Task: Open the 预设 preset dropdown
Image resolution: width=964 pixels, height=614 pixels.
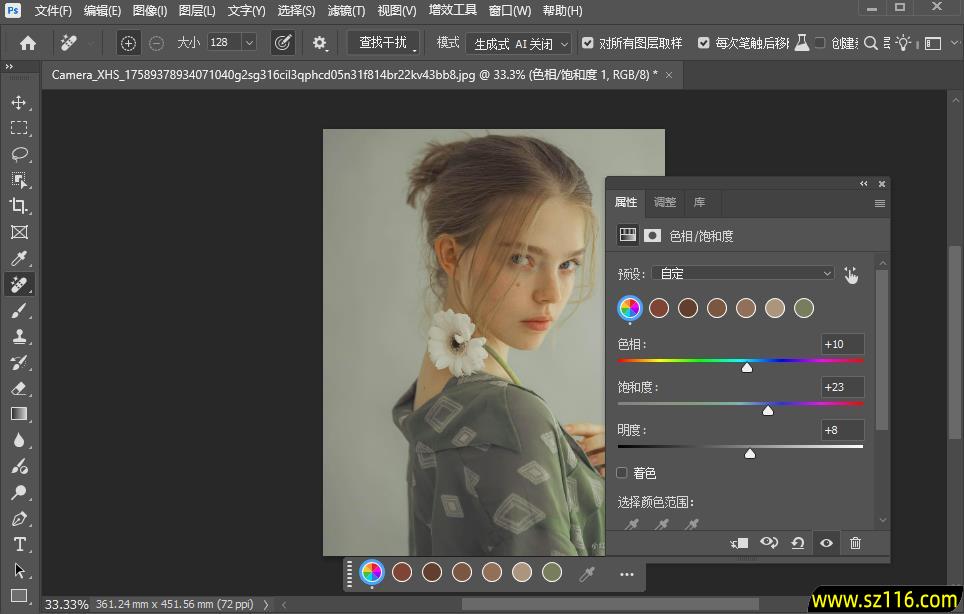Action: pos(743,273)
